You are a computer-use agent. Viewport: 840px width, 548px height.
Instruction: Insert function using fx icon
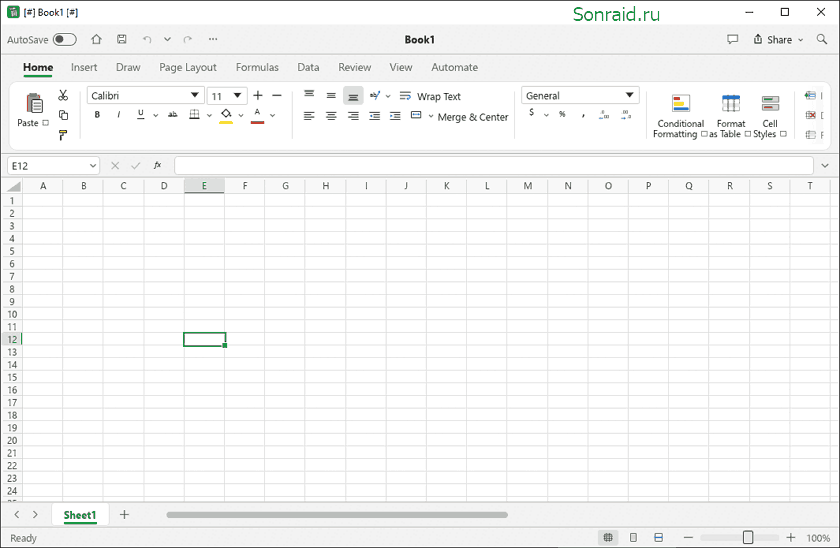[x=158, y=166]
